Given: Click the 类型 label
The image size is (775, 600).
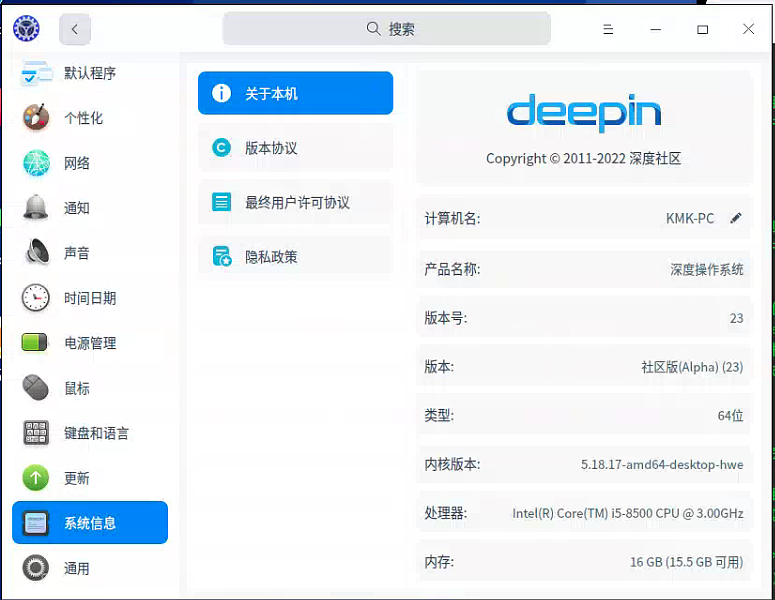Looking at the screenshot, I should pos(439,415).
